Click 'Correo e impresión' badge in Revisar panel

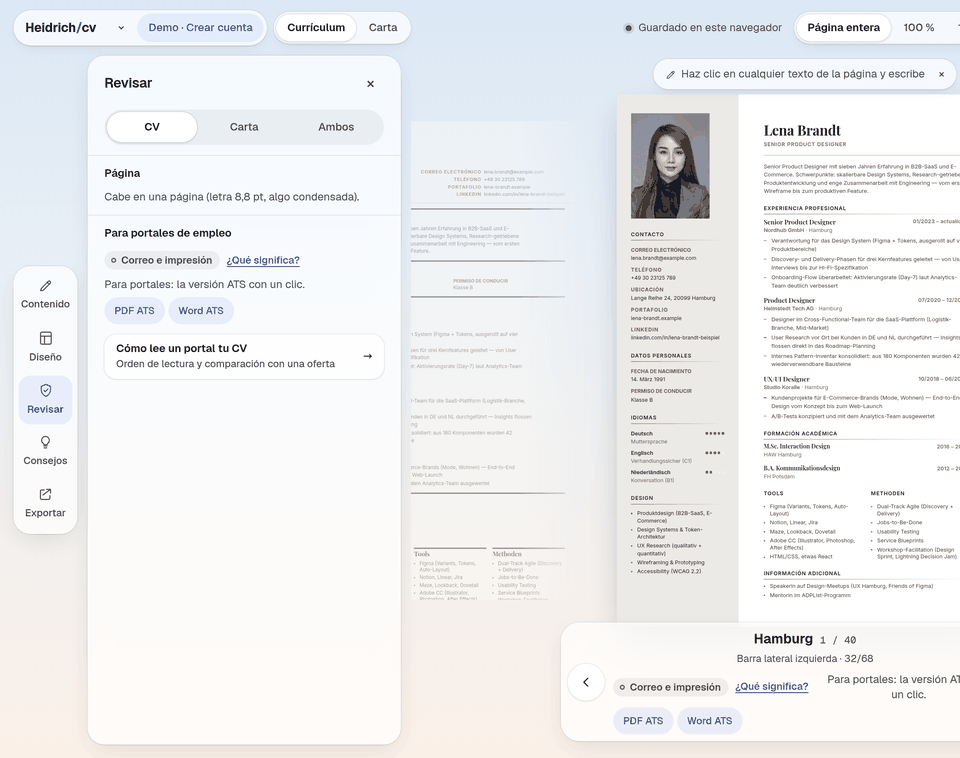(x=162, y=260)
